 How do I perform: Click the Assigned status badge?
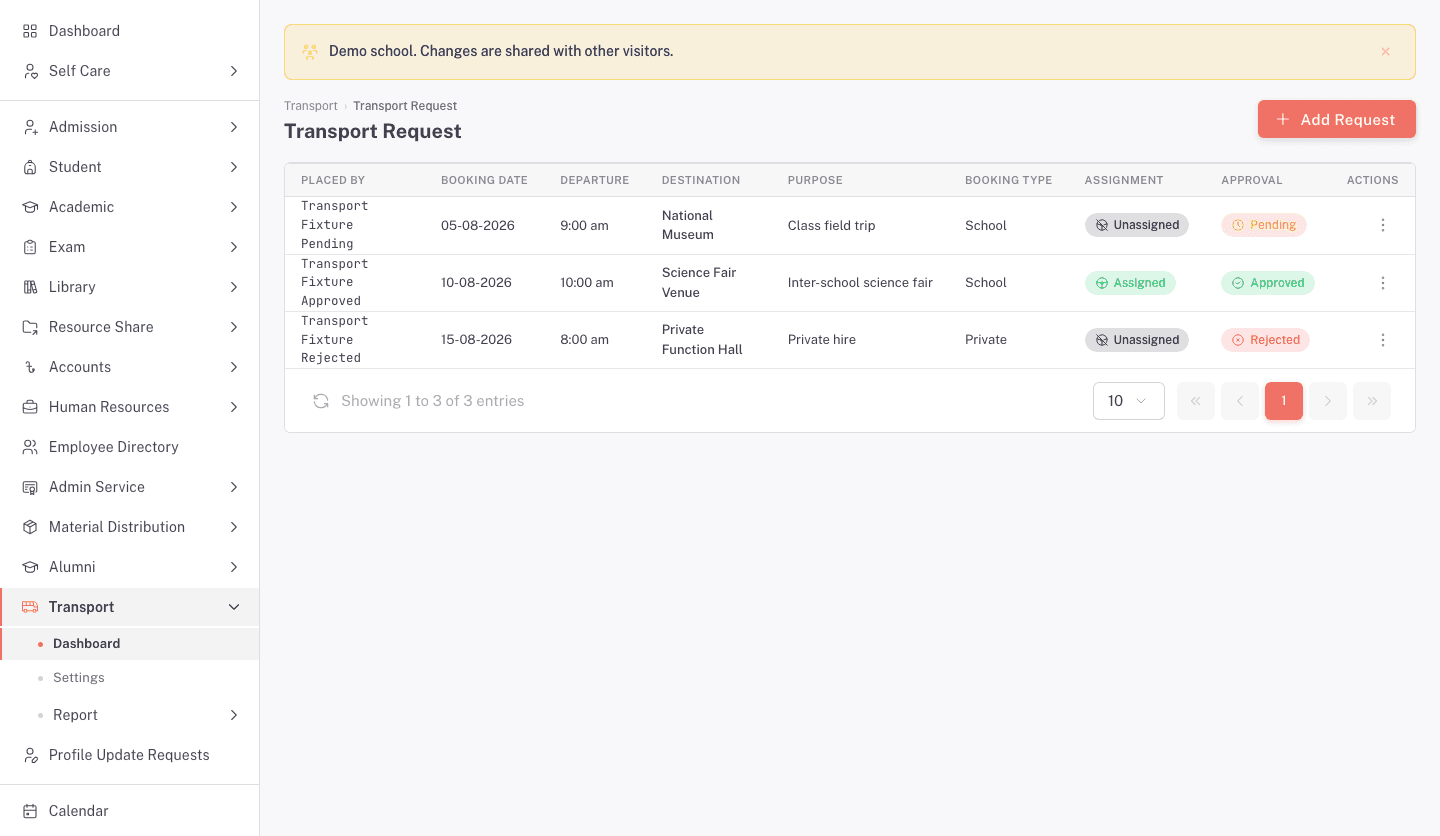1130,283
